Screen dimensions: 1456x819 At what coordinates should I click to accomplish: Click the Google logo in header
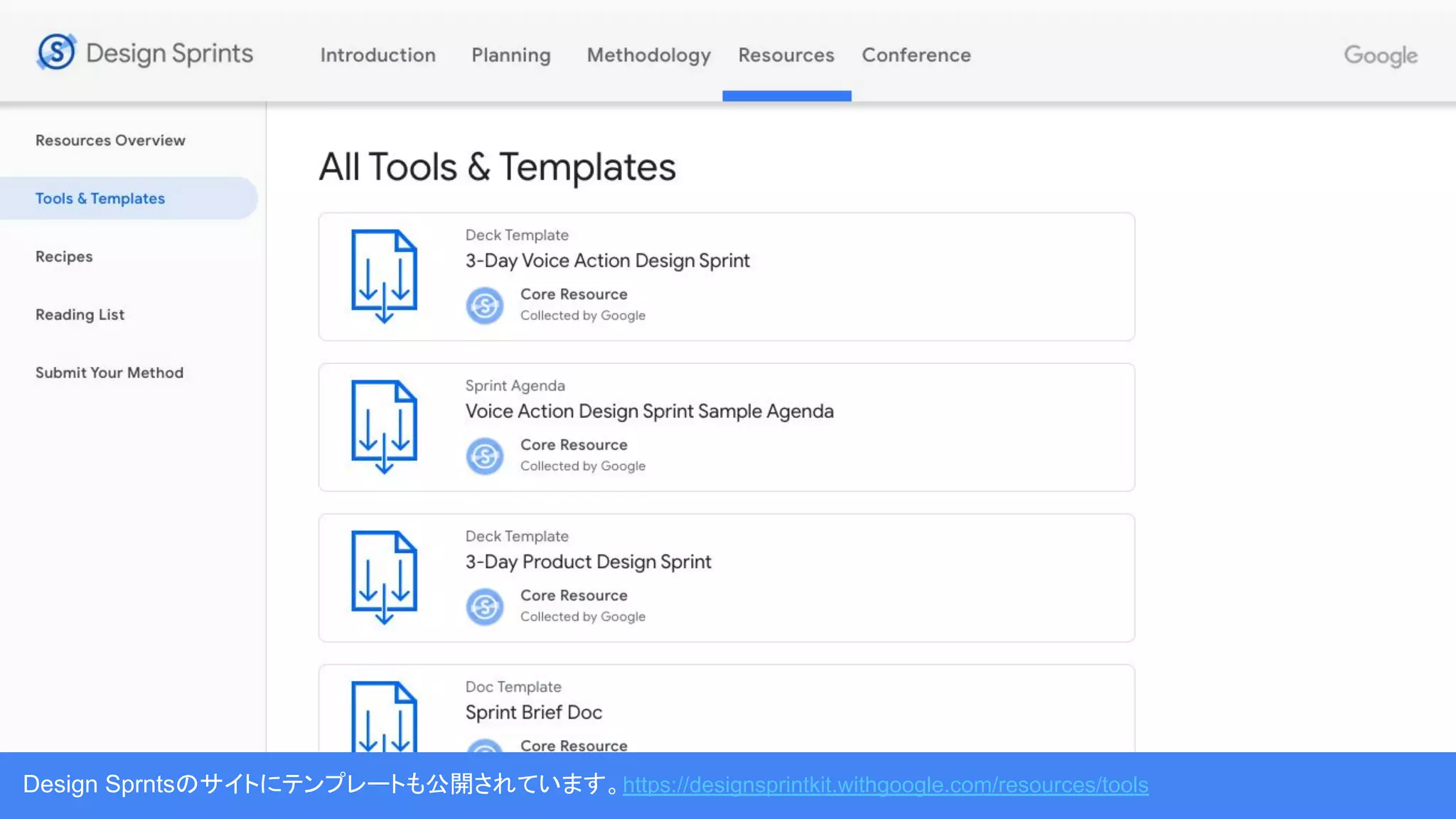pyautogui.click(x=1381, y=55)
